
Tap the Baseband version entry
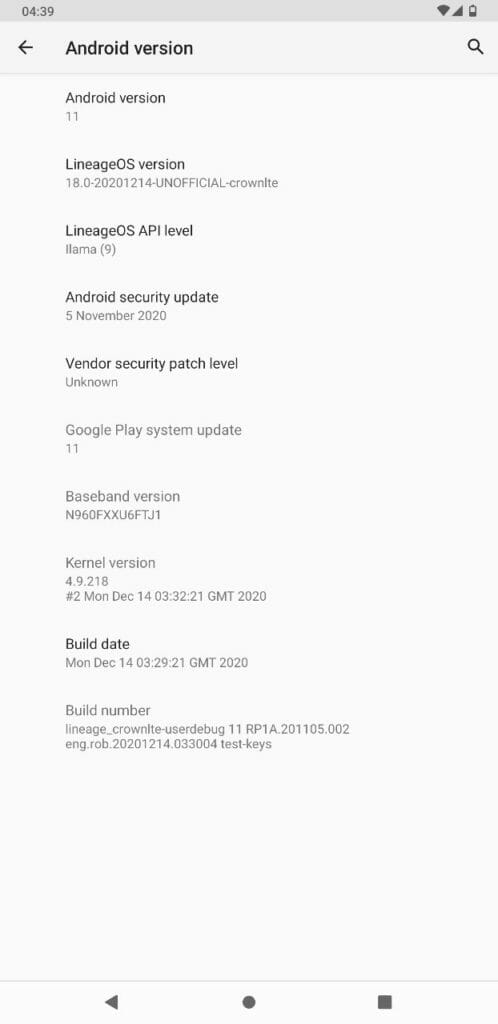click(x=249, y=505)
